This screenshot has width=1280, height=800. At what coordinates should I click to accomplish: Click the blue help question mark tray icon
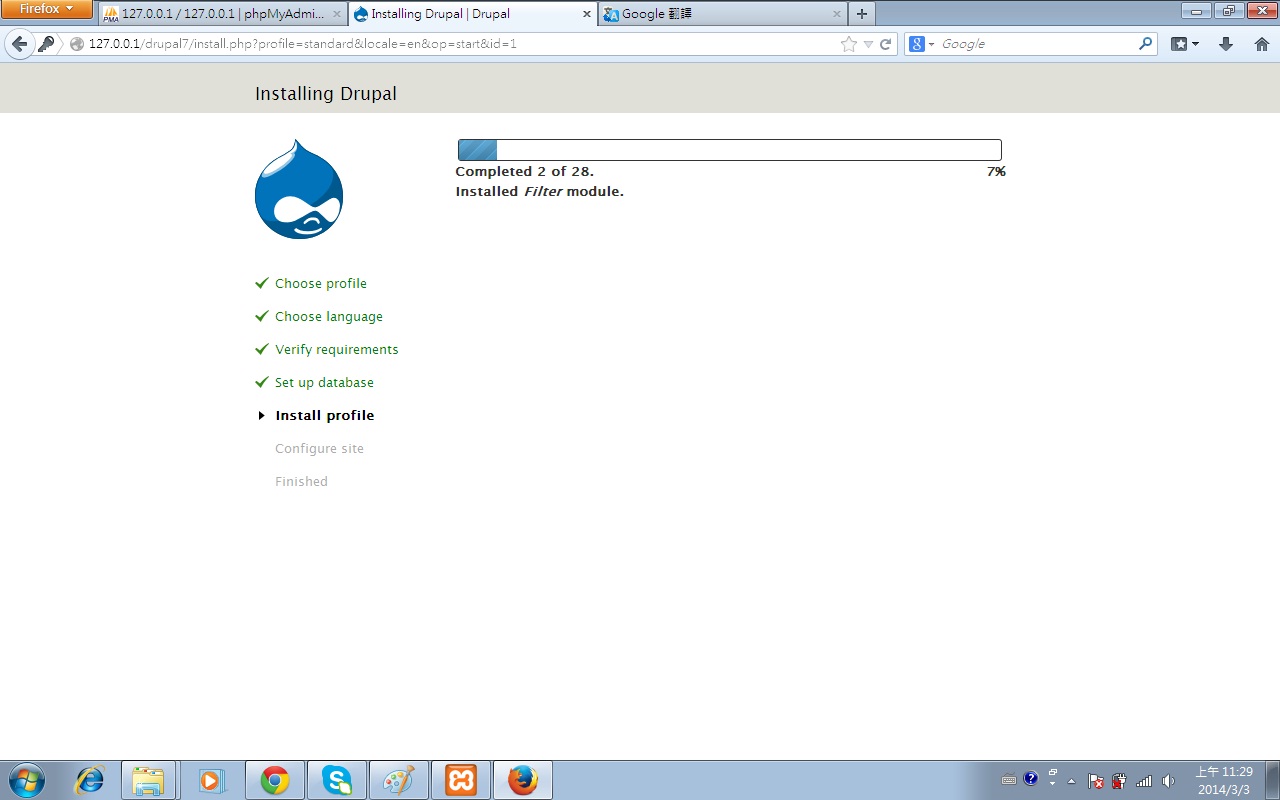click(1031, 779)
